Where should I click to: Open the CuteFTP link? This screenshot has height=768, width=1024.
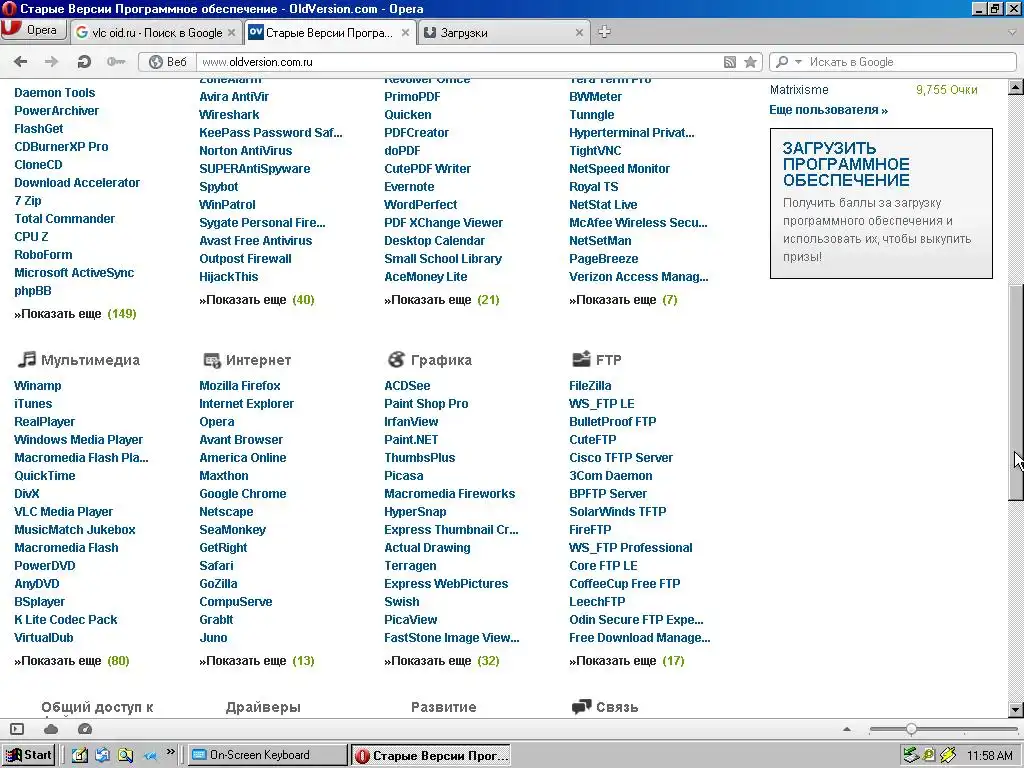592,440
